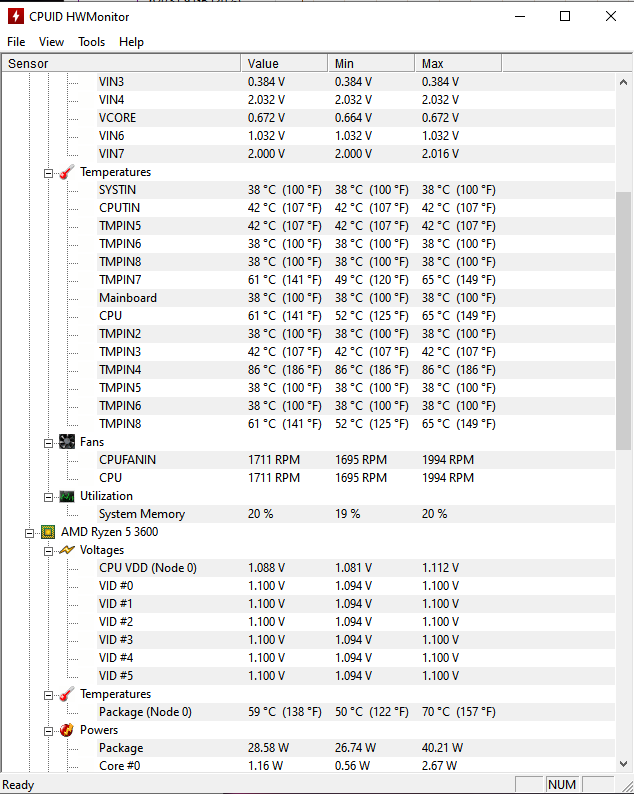Screen dimensions: 634x794
Task: Collapse the Utilization tree node
Action: tap(48, 497)
